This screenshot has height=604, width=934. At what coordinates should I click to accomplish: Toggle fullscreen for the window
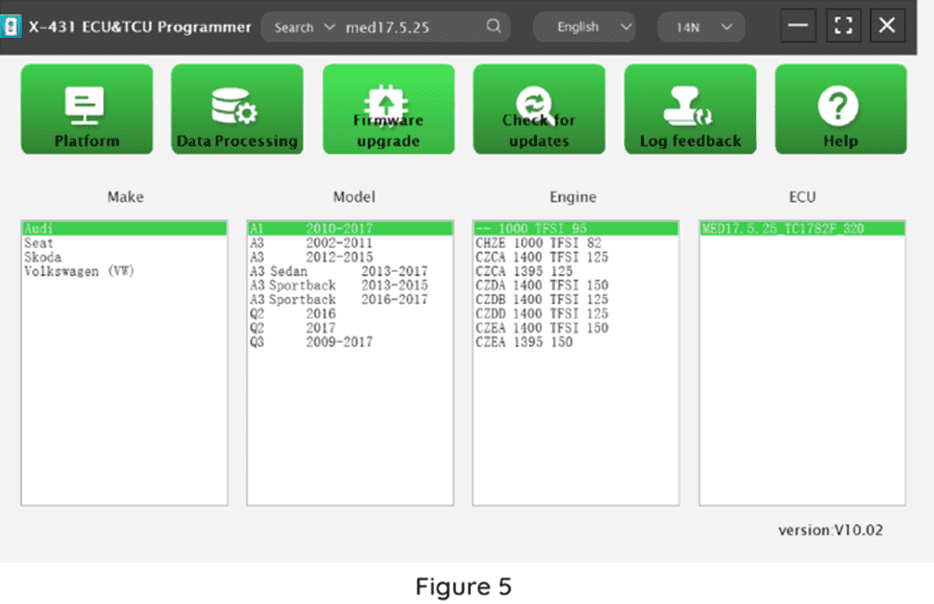point(843,26)
